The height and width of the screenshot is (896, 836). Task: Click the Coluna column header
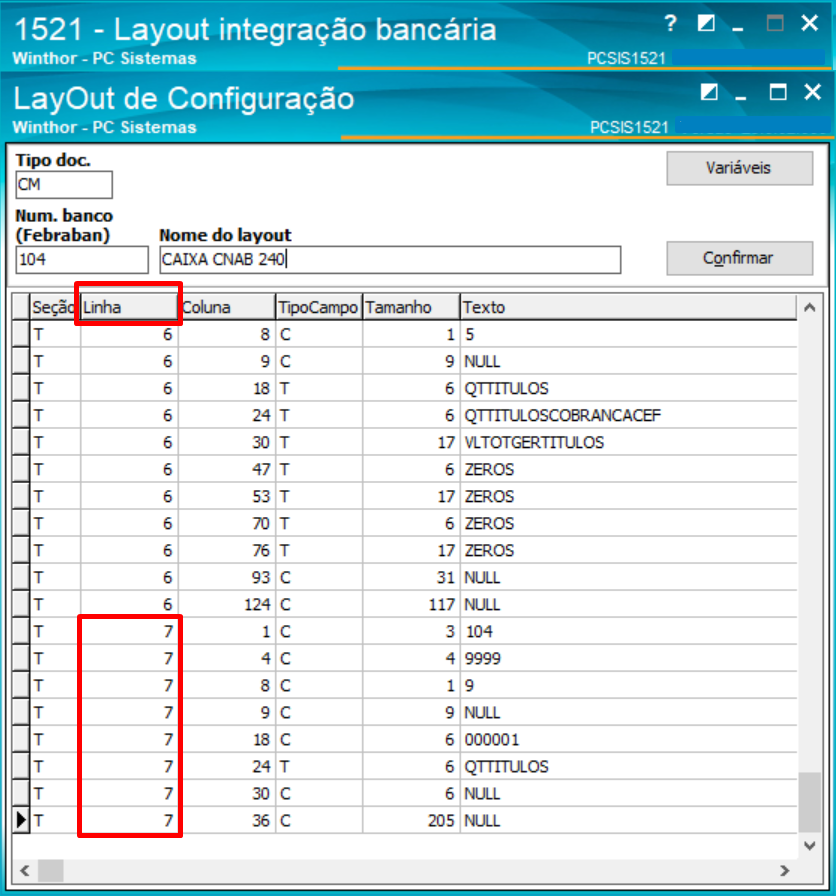[227, 307]
